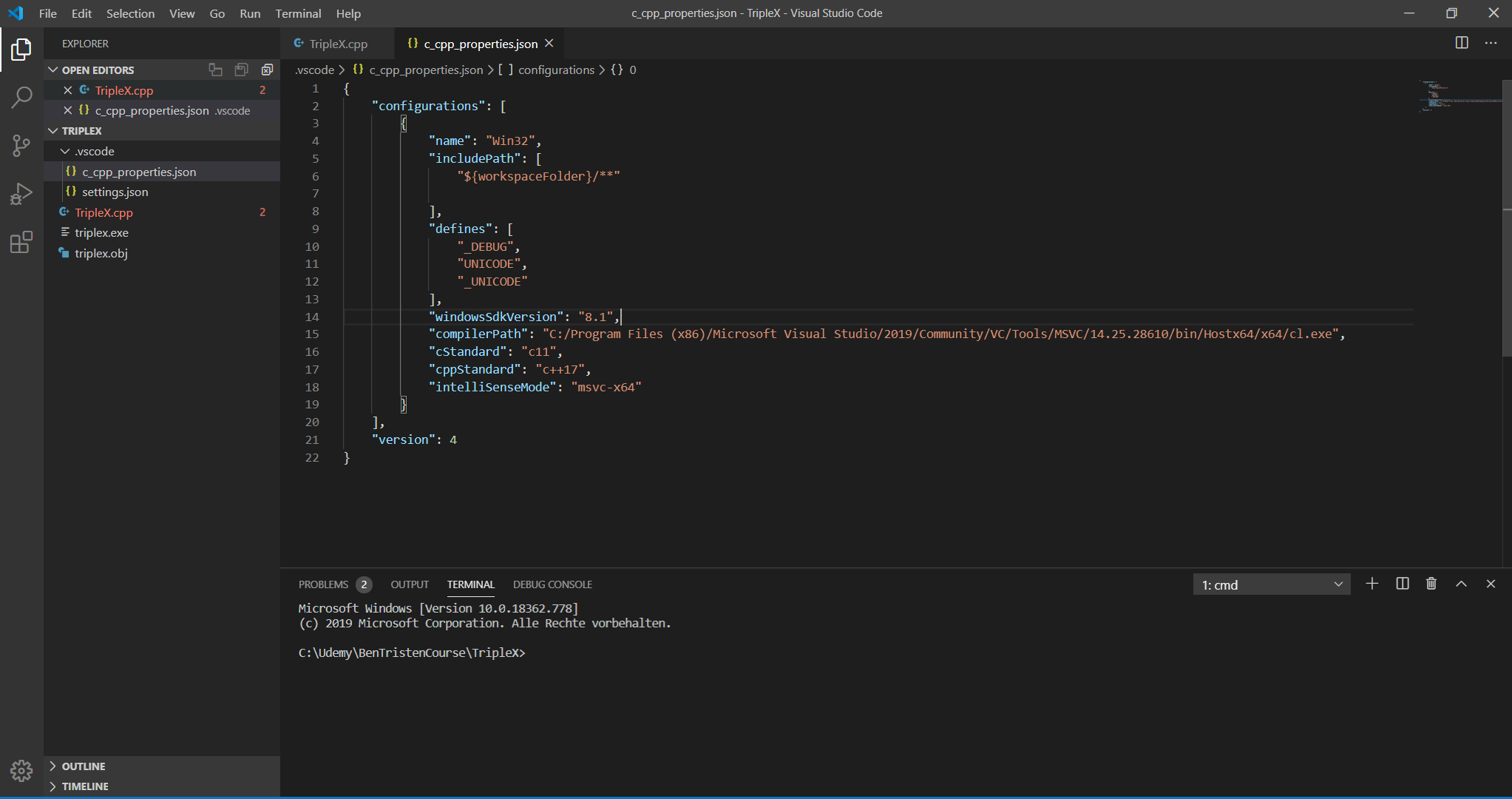Split the editor to the right

[1461, 43]
